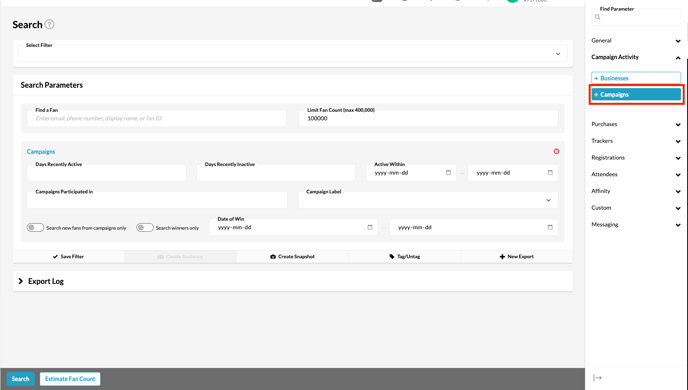Click the New Export button
The width and height of the screenshot is (688, 390).
tap(516, 256)
